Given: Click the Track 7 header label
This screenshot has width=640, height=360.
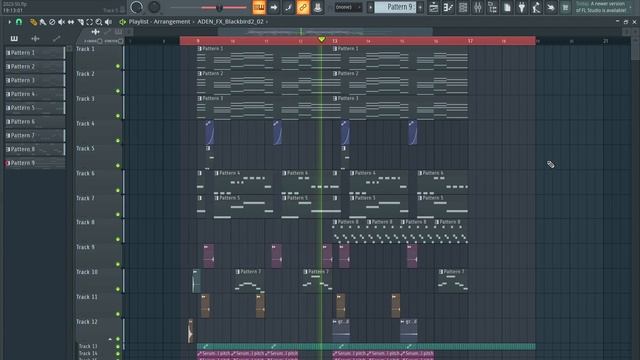Looking at the screenshot, I should coord(85,198).
